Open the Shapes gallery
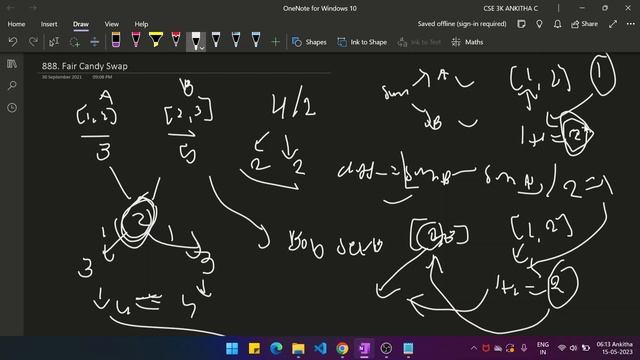 [309, 42]
